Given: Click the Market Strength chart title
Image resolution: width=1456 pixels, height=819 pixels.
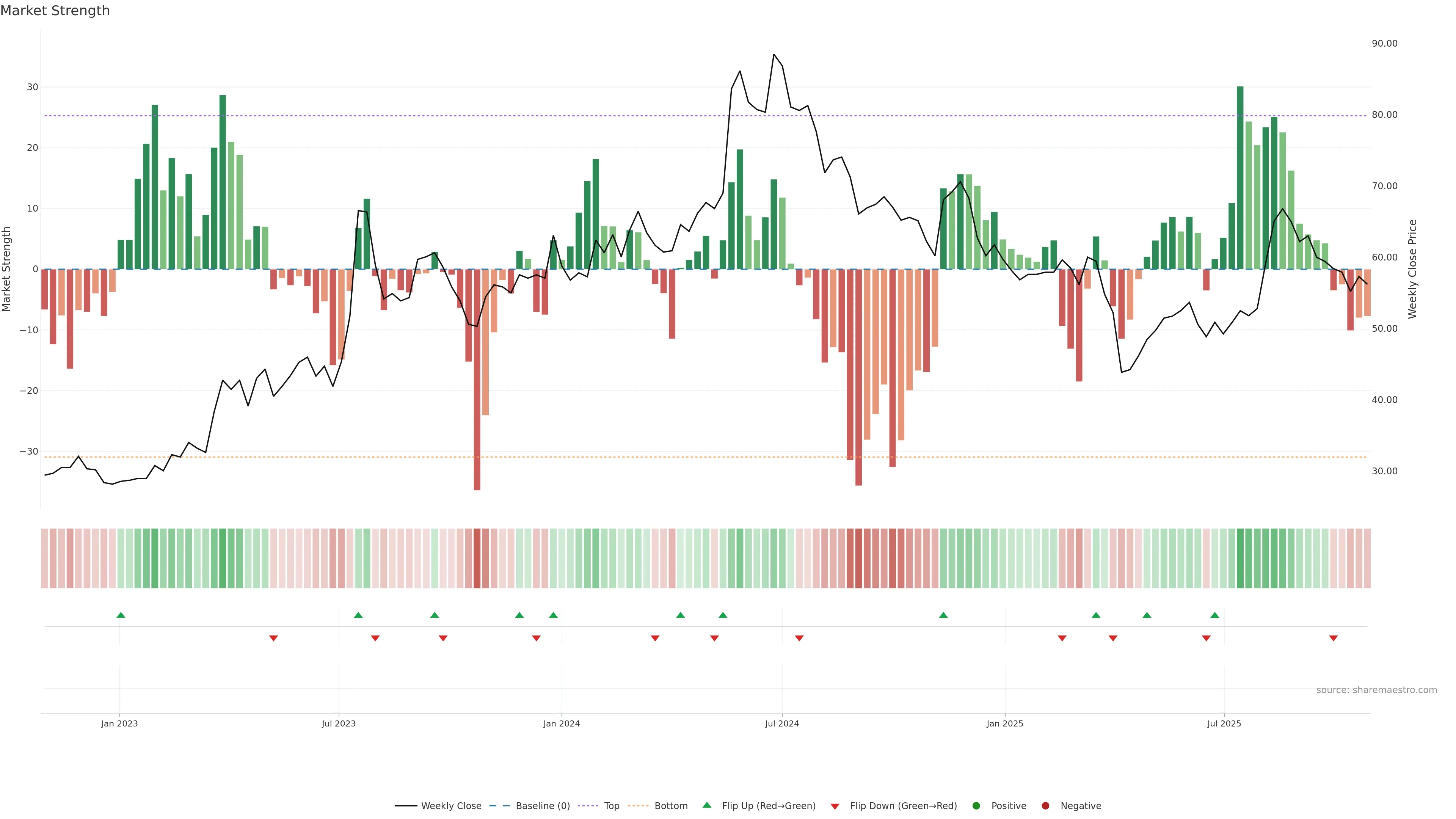Looking at the screenshot, I should tap(55, 11).
